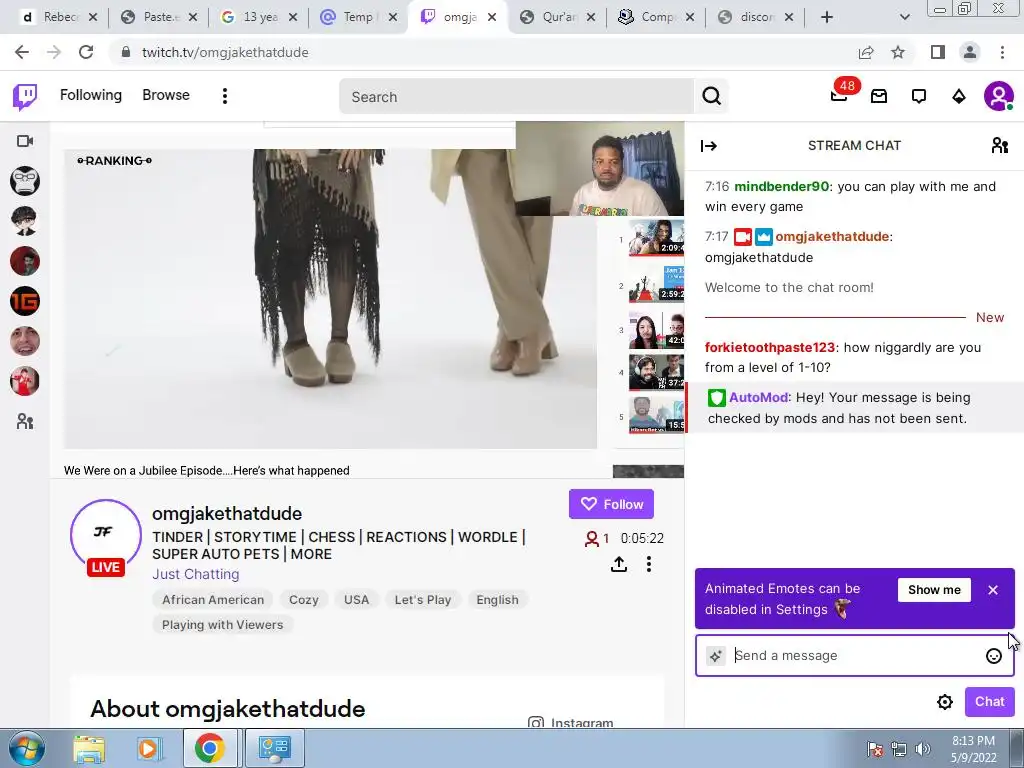Screen dimensions: 1024x768
Task: Click the Show me button
Action: pos(934,590)
